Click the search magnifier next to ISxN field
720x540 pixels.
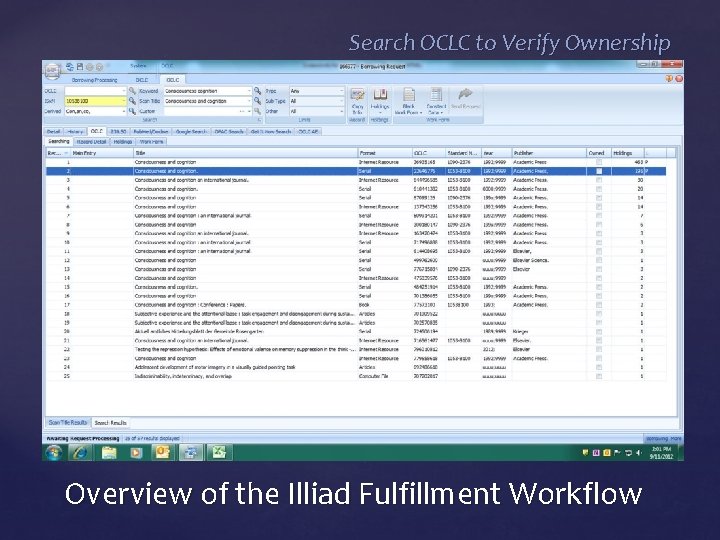point(132,101)
